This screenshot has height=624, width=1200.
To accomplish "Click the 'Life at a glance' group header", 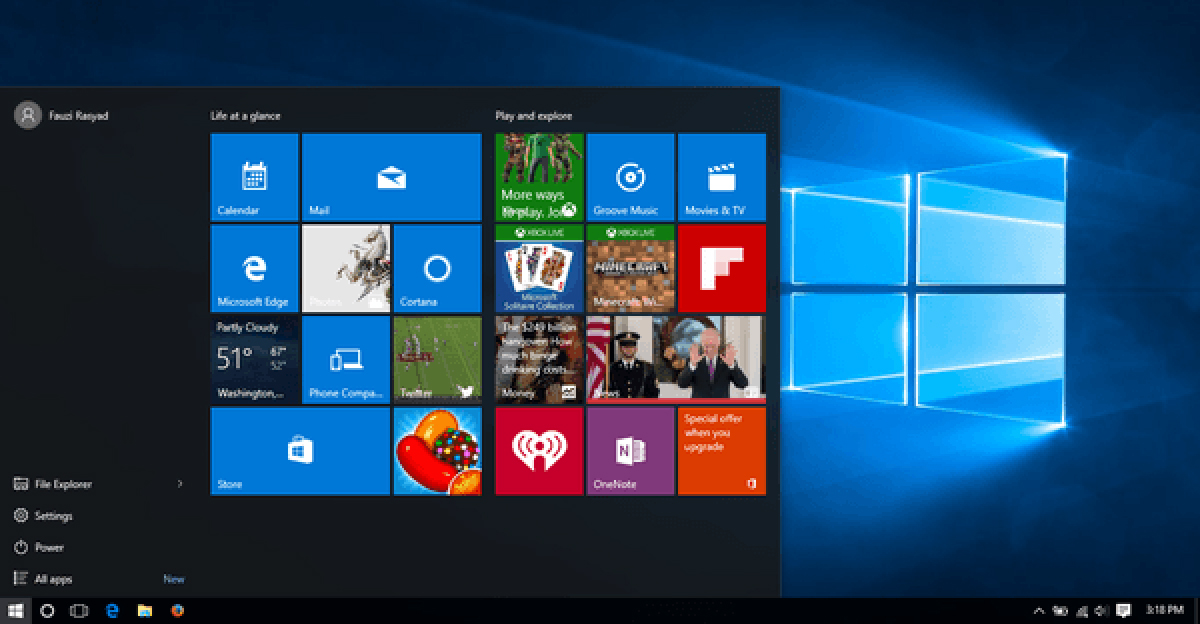I will (245, 116).
